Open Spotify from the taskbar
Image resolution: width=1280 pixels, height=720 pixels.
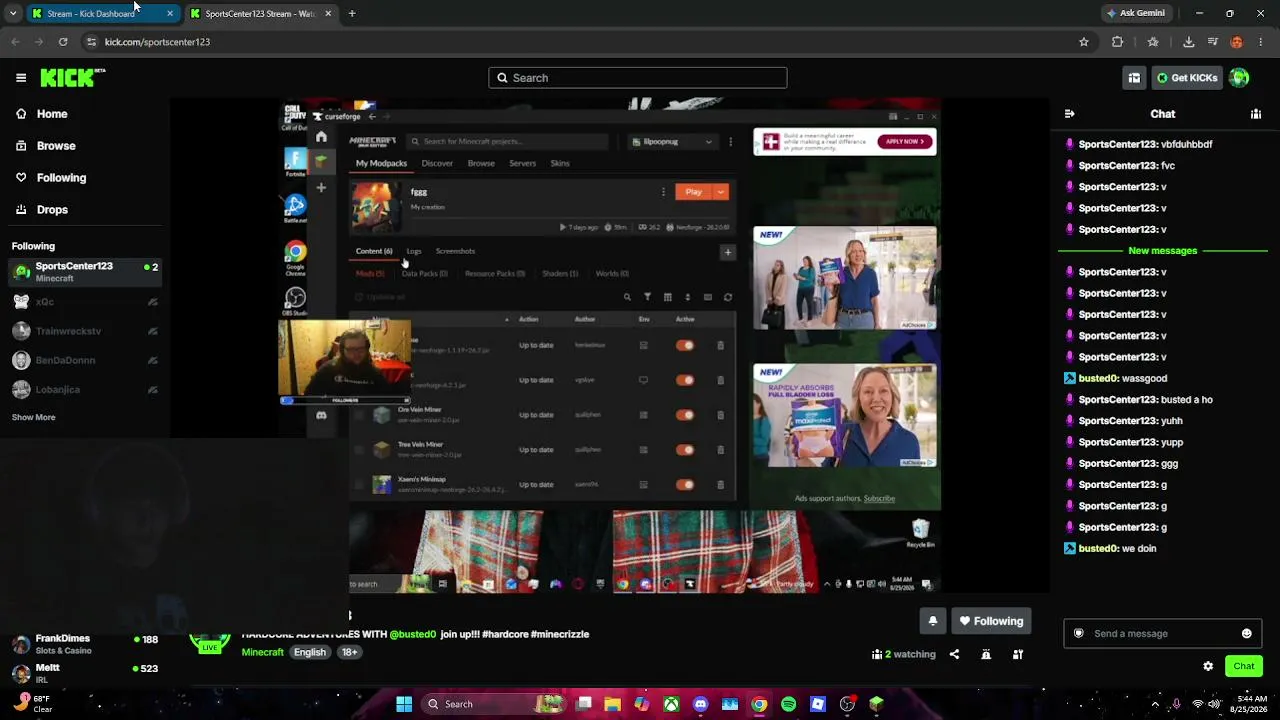(788, 704)
